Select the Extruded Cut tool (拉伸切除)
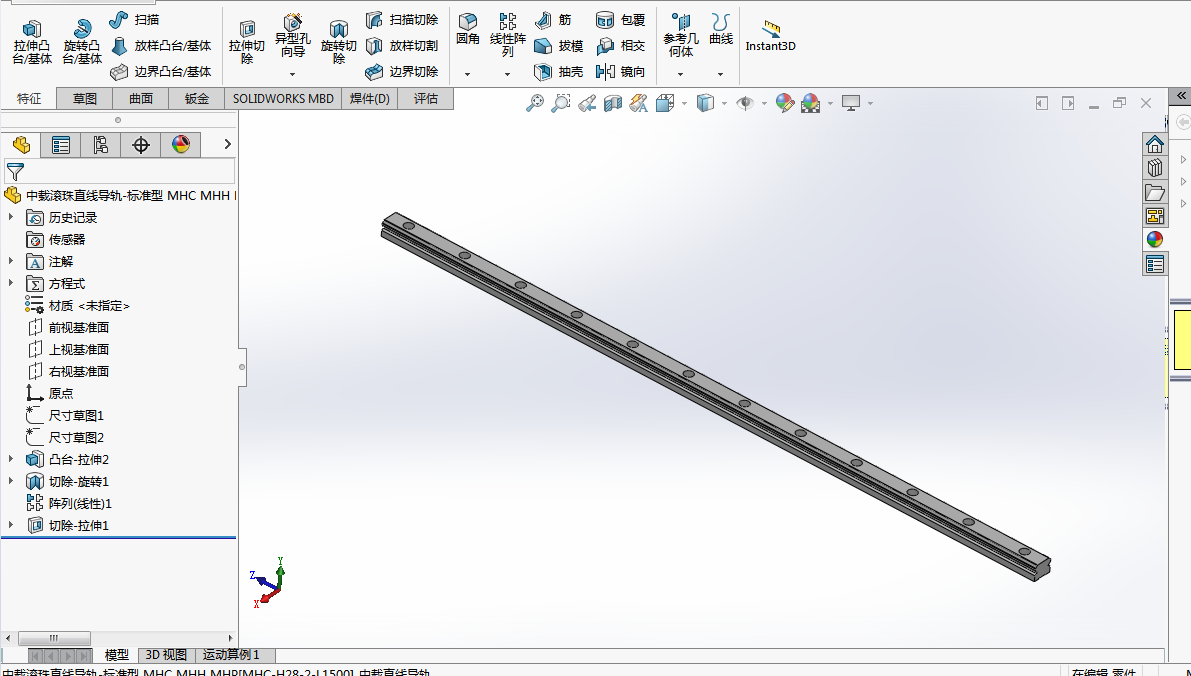This screenshot has height=676, width=1191. click(x=247, y=43)
